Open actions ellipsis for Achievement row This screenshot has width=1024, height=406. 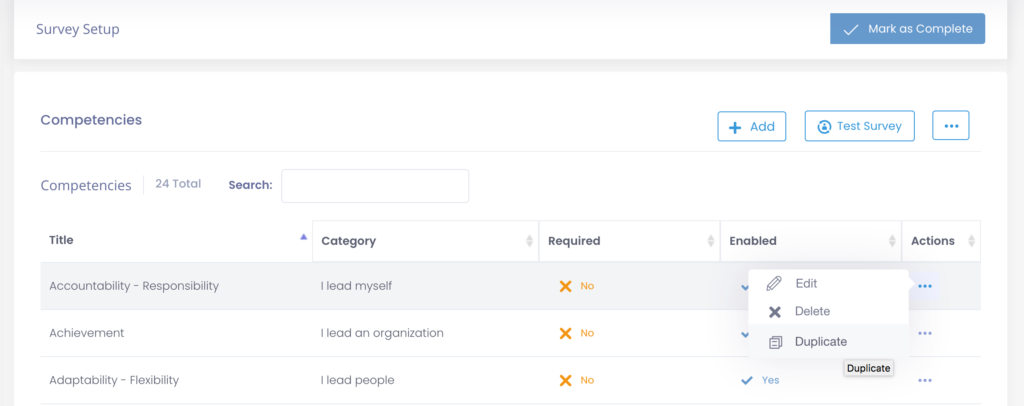tap(925, 333)
